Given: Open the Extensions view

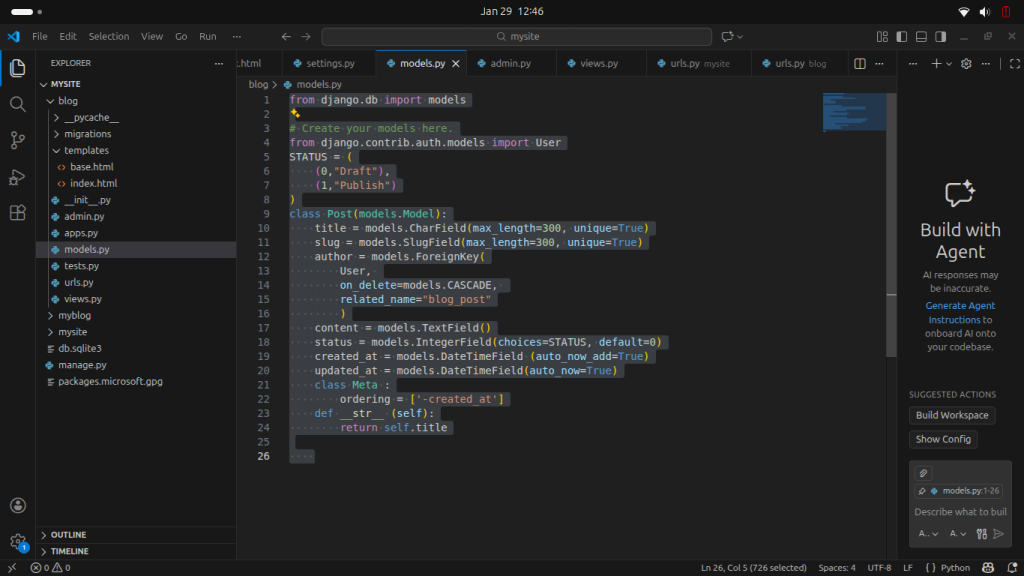Looking at the screenshot, I should pyautogui.click(x=17, y=213).
